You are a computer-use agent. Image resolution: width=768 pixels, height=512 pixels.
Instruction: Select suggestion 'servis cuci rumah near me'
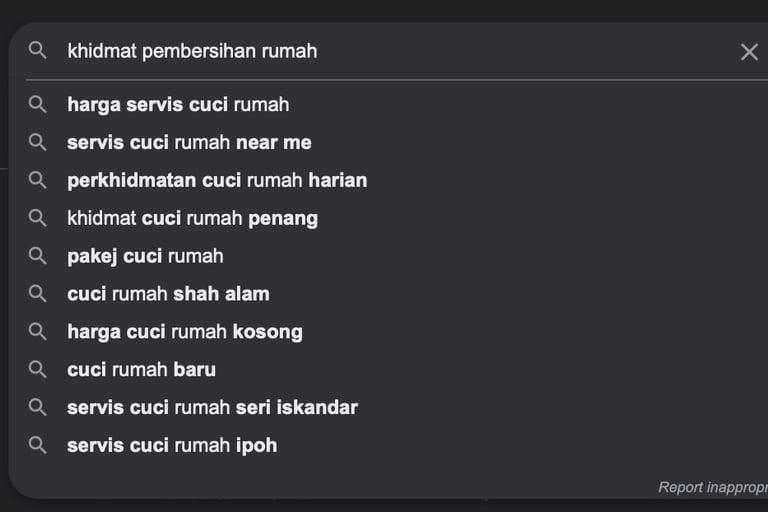pyautogui.click(x=189, y=142)
